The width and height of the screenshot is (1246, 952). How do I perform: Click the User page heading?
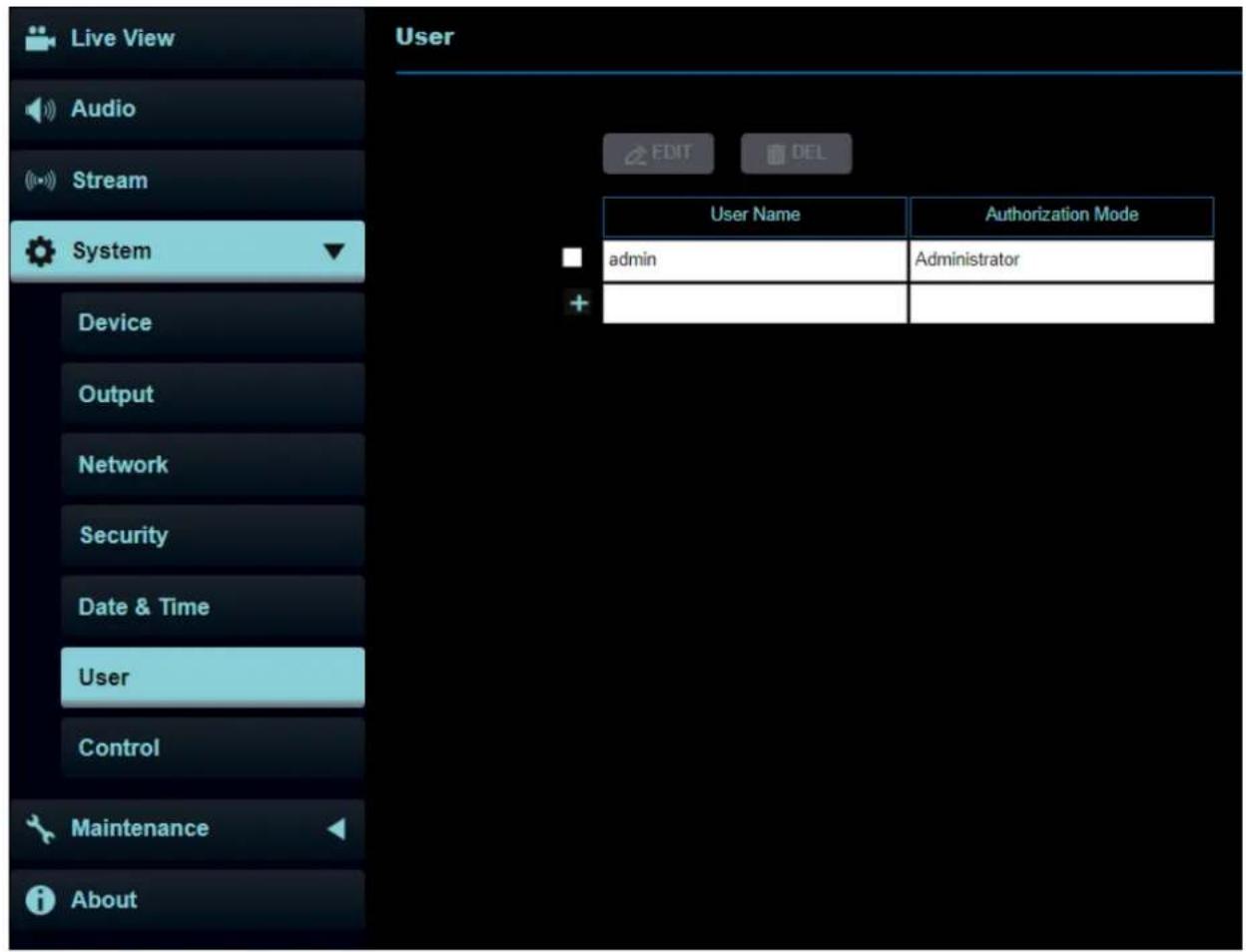pyautogui.click(x=424, y=37)
